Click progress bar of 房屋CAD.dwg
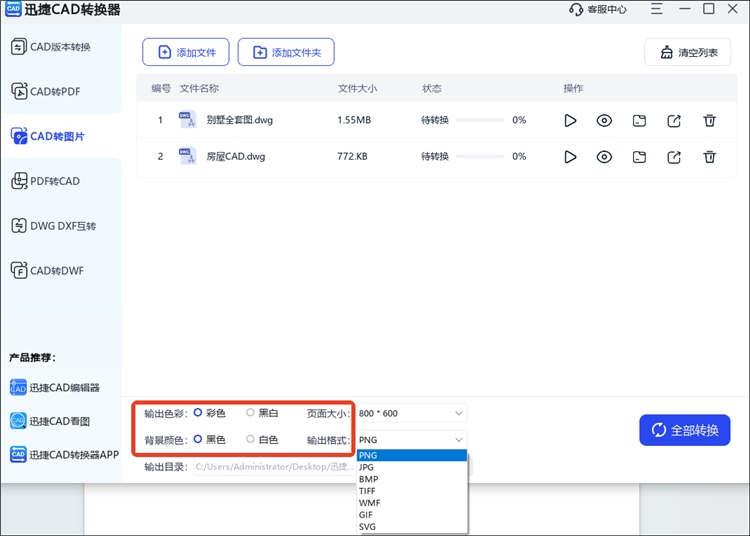The image size is (750, 536). coord(480,156)
